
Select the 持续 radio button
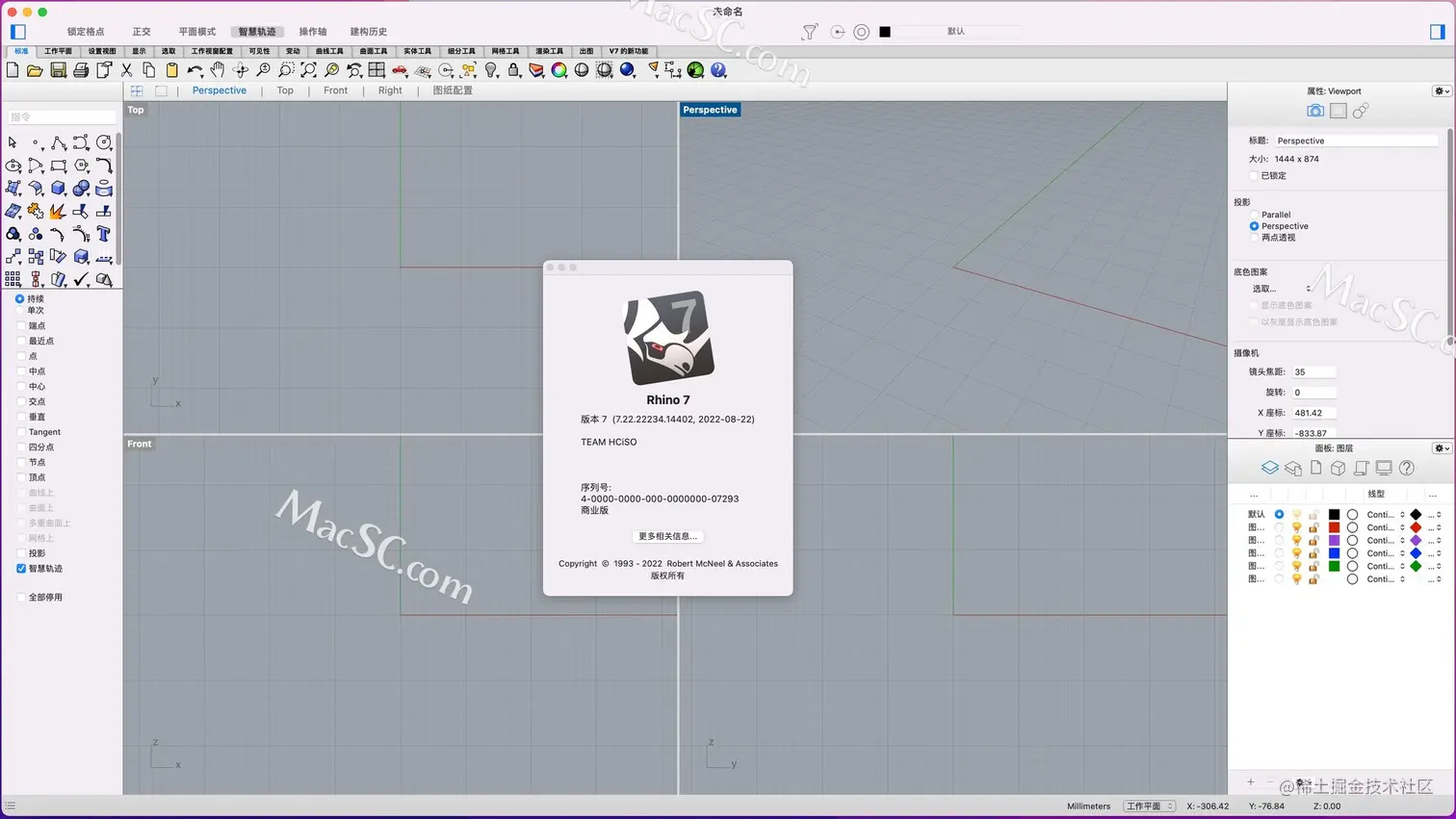[x=19, y=298]
